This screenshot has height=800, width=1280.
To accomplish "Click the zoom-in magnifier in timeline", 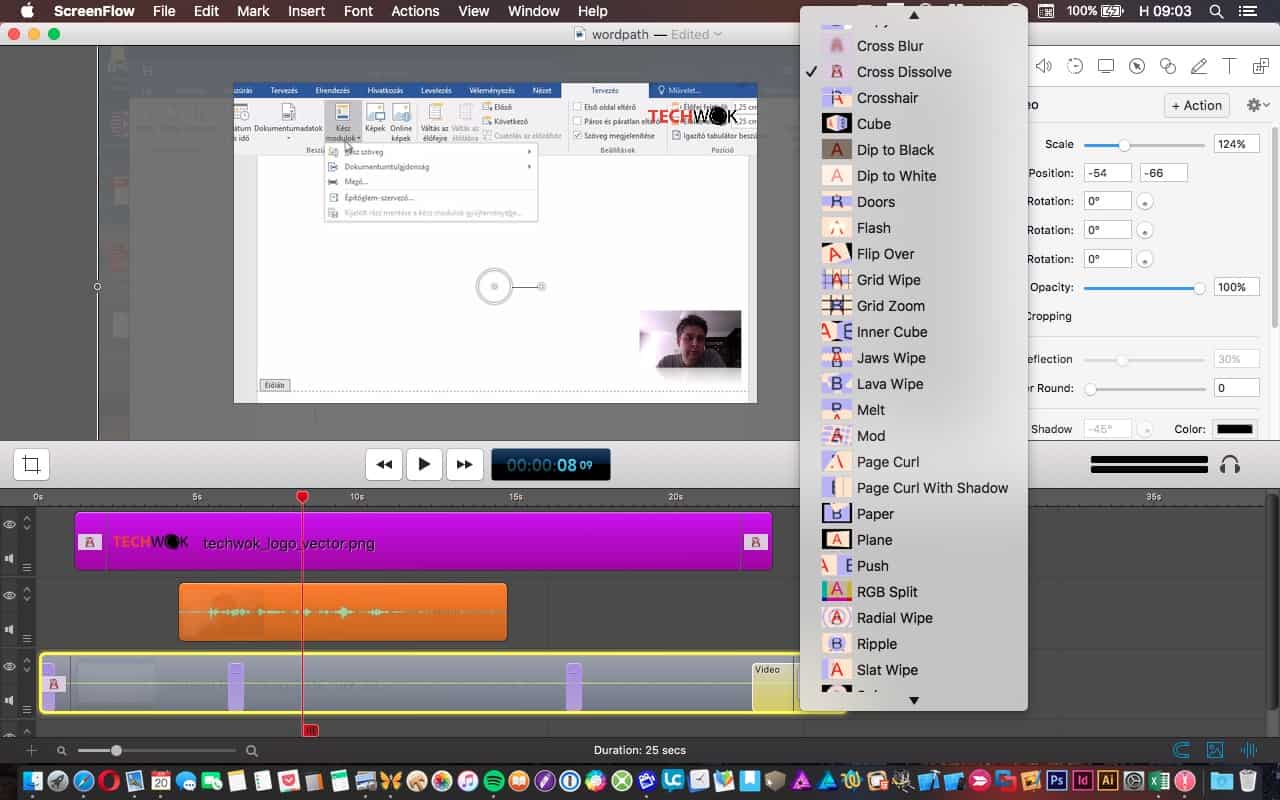I will tap(252, 750).
